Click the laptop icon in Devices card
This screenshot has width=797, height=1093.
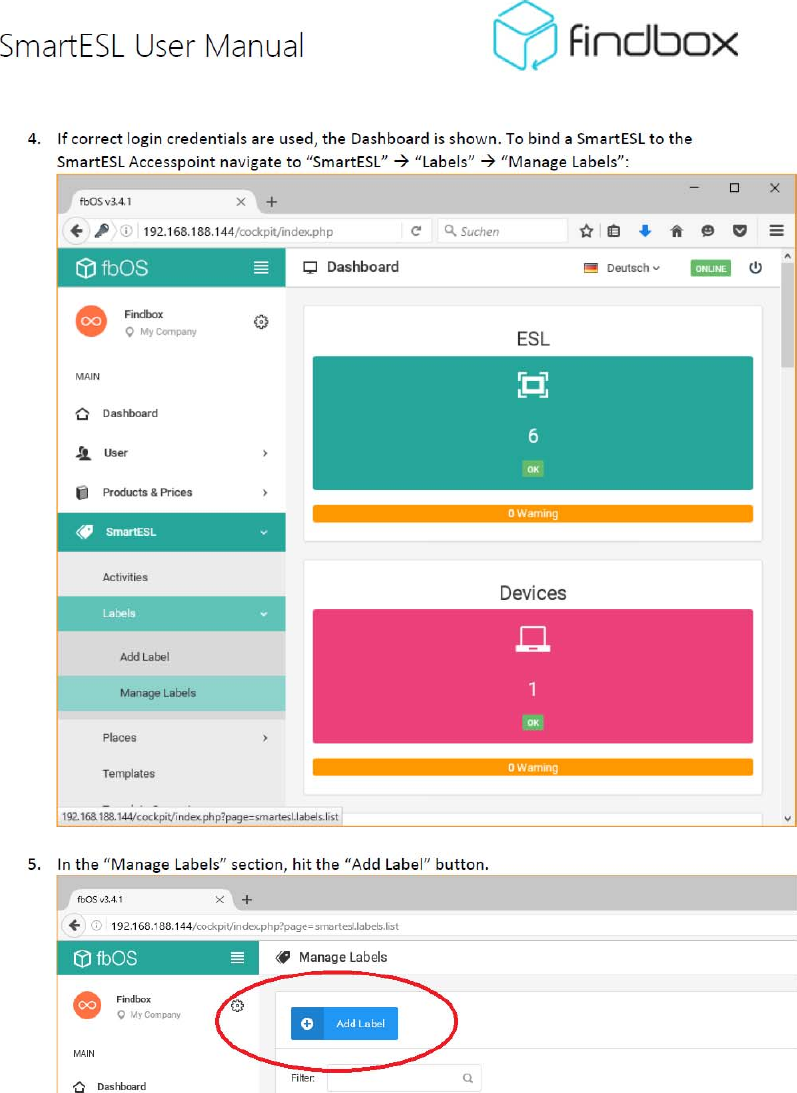[x=533, y=639]
